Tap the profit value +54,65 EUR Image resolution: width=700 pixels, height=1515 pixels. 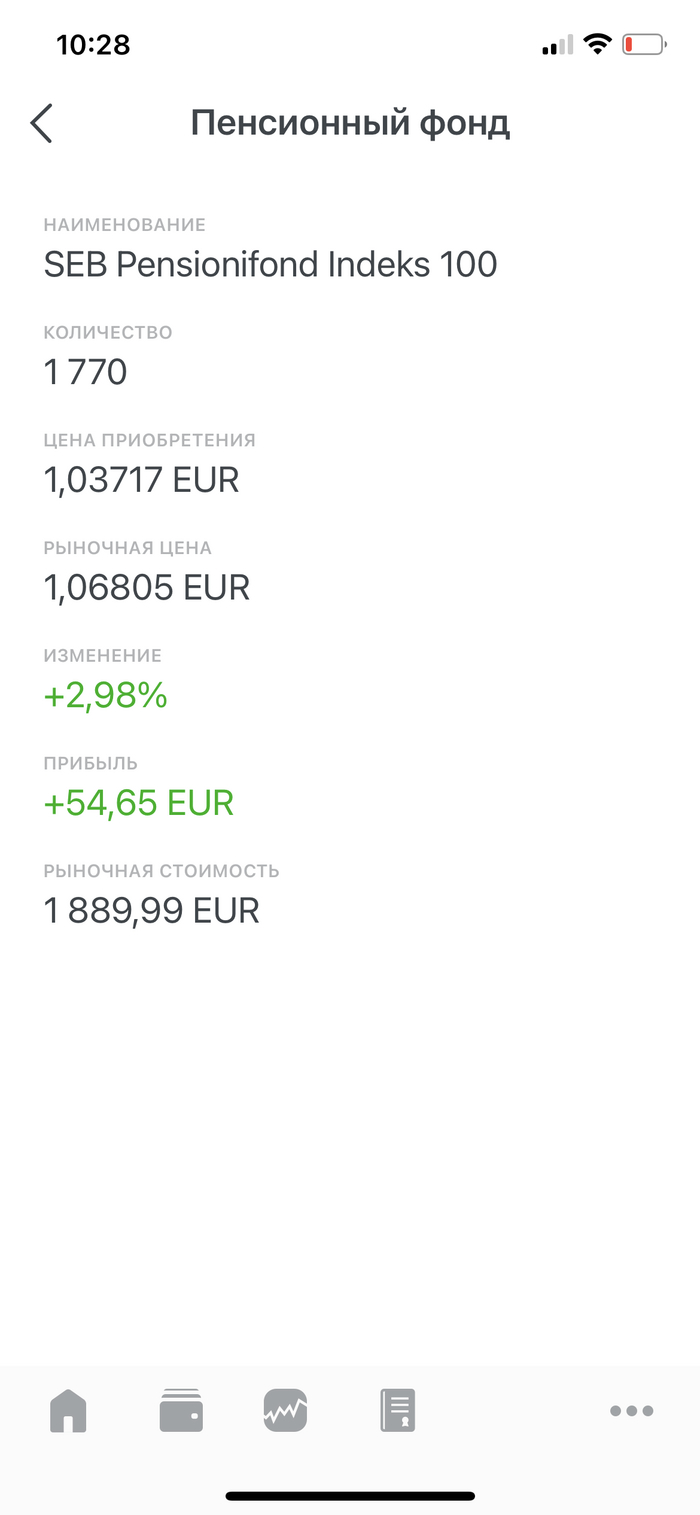138,803
